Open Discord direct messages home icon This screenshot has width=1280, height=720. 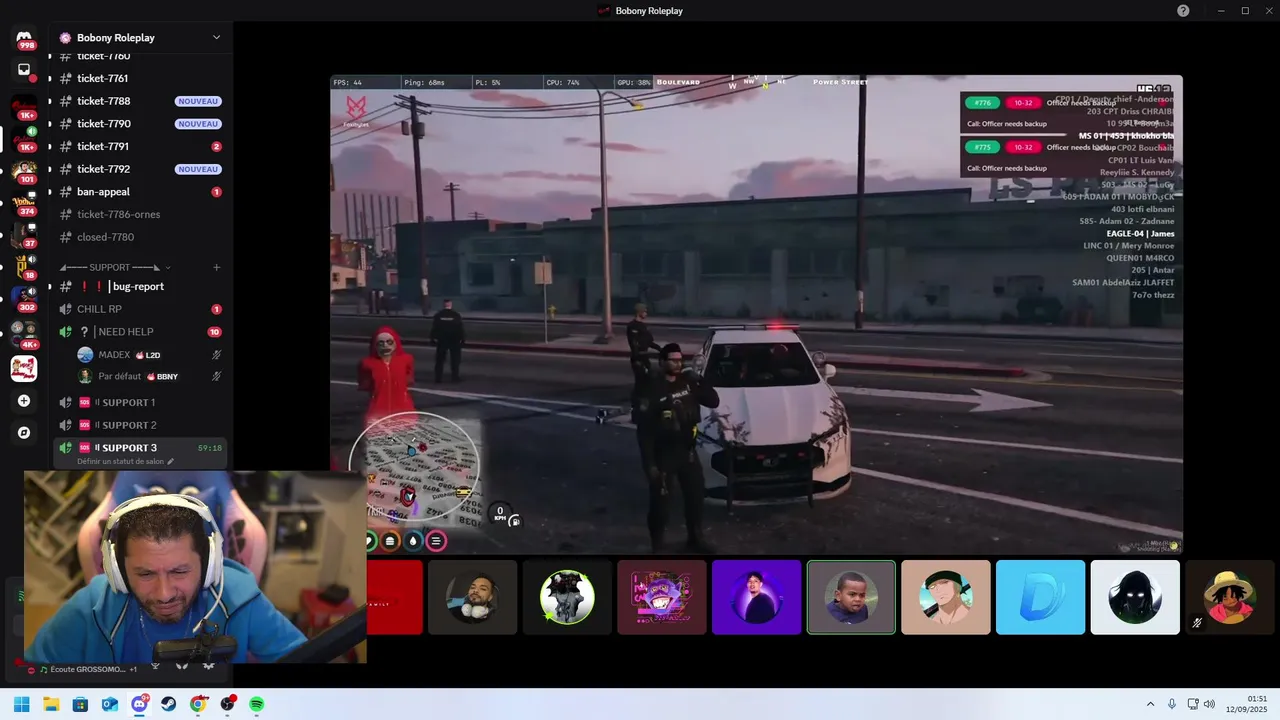coord(24,39)
